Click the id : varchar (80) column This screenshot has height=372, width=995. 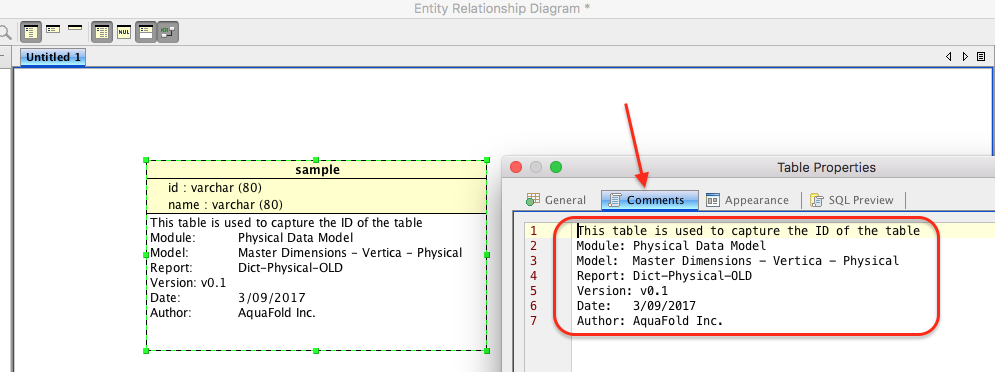(x=215, y=188)
